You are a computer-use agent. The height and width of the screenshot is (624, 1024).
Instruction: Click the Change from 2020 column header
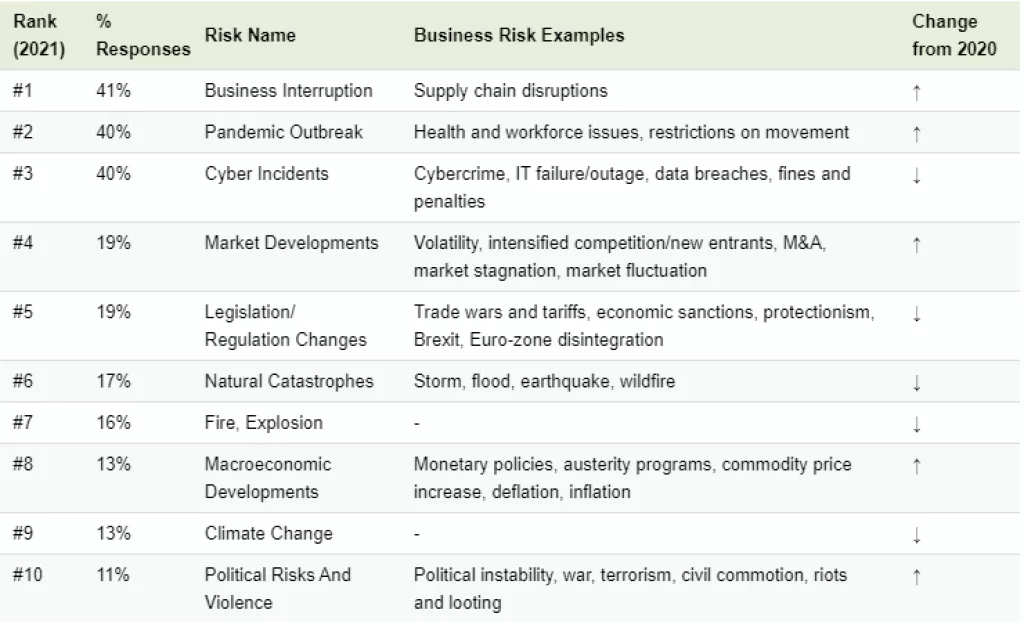click(954, 35)
